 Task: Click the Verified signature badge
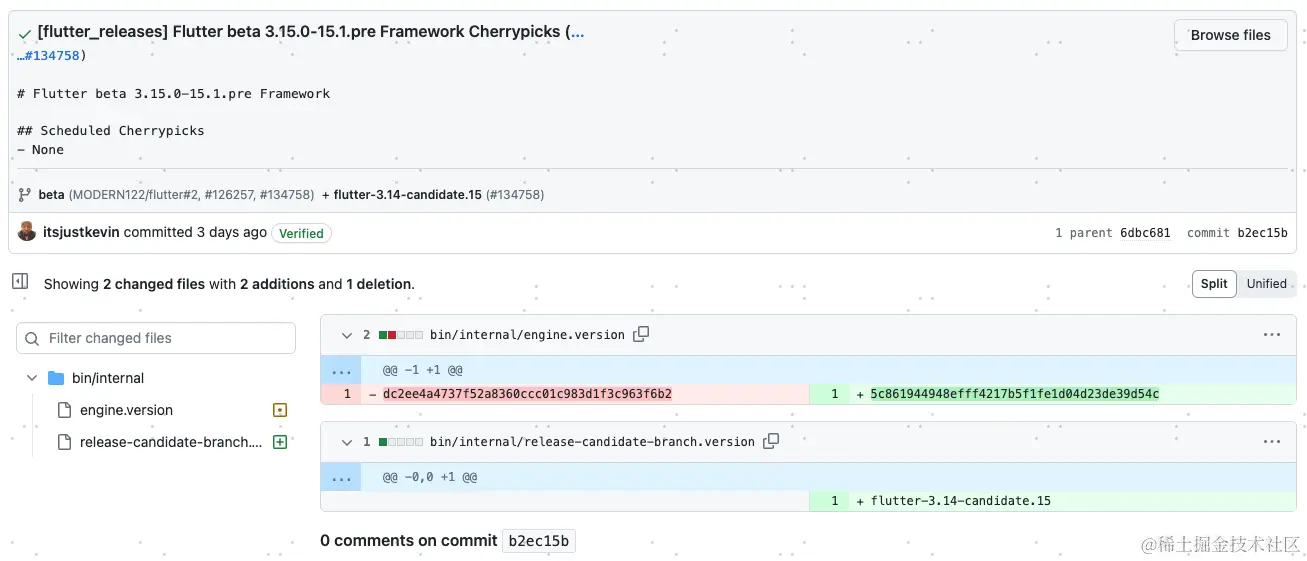tap(301, 233)
